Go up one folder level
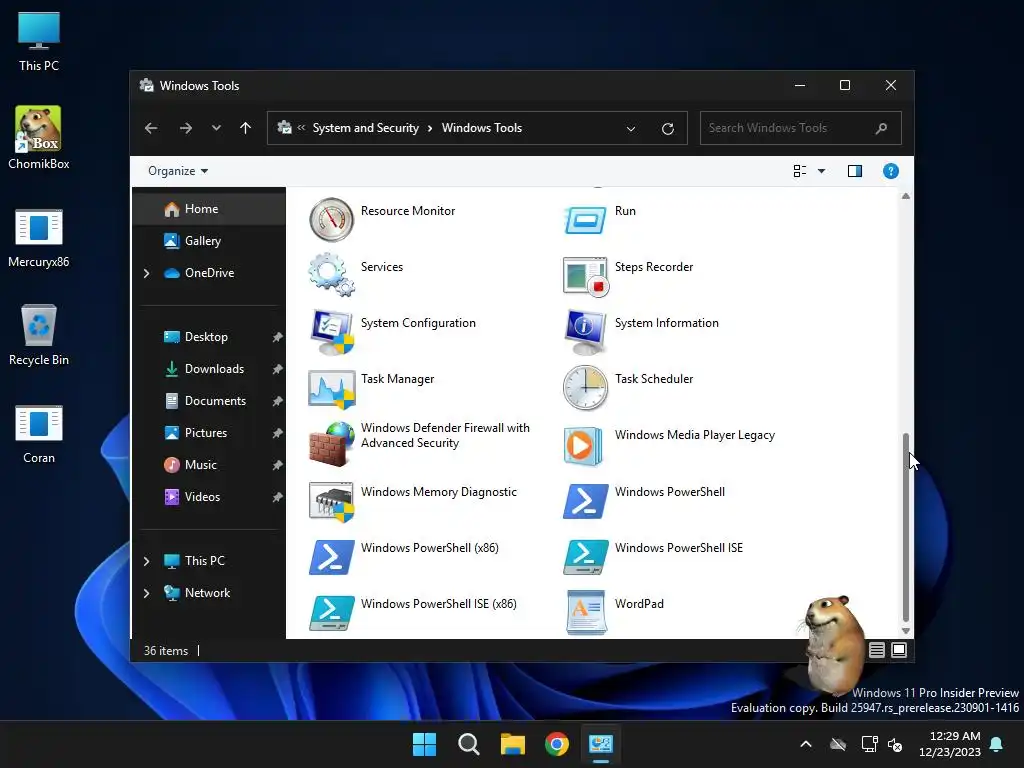 245,128
